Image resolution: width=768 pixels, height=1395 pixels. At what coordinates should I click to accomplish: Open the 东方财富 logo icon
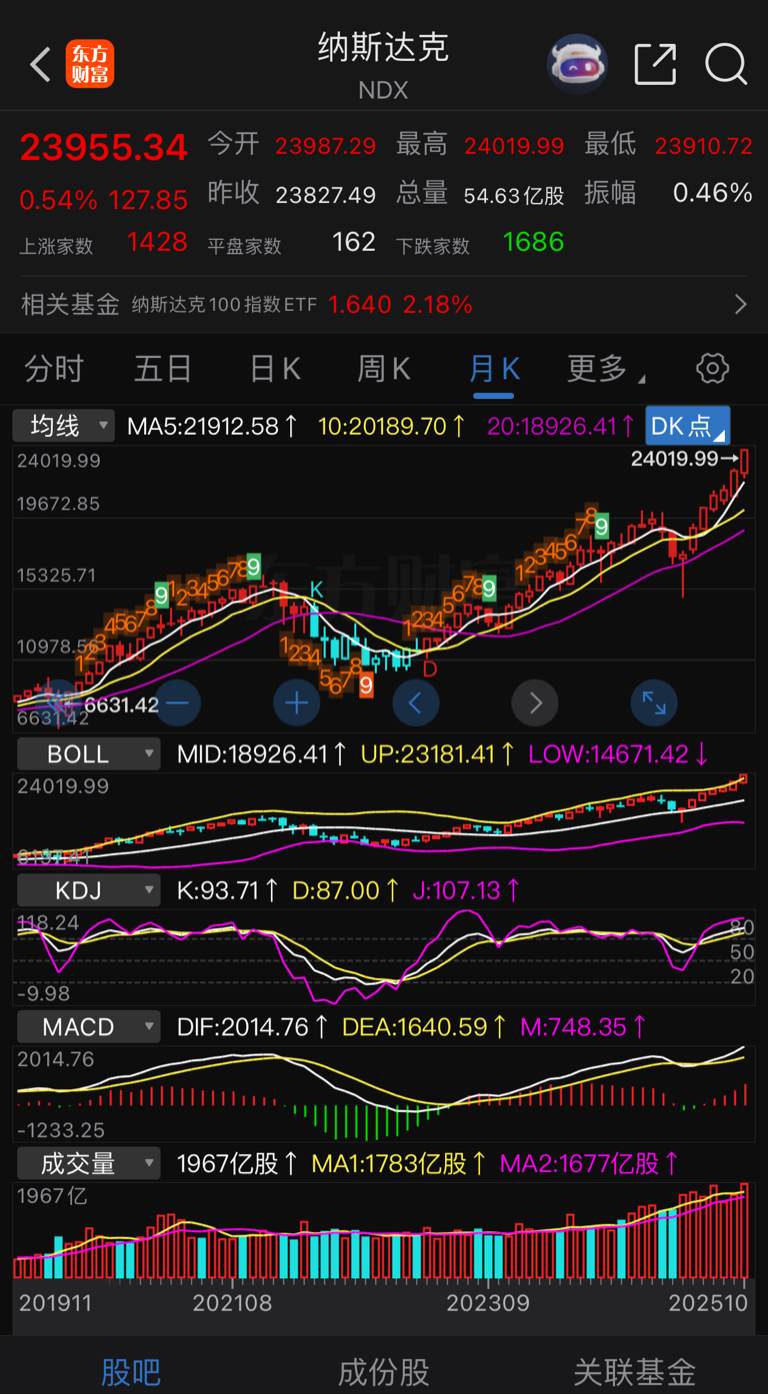90,64
